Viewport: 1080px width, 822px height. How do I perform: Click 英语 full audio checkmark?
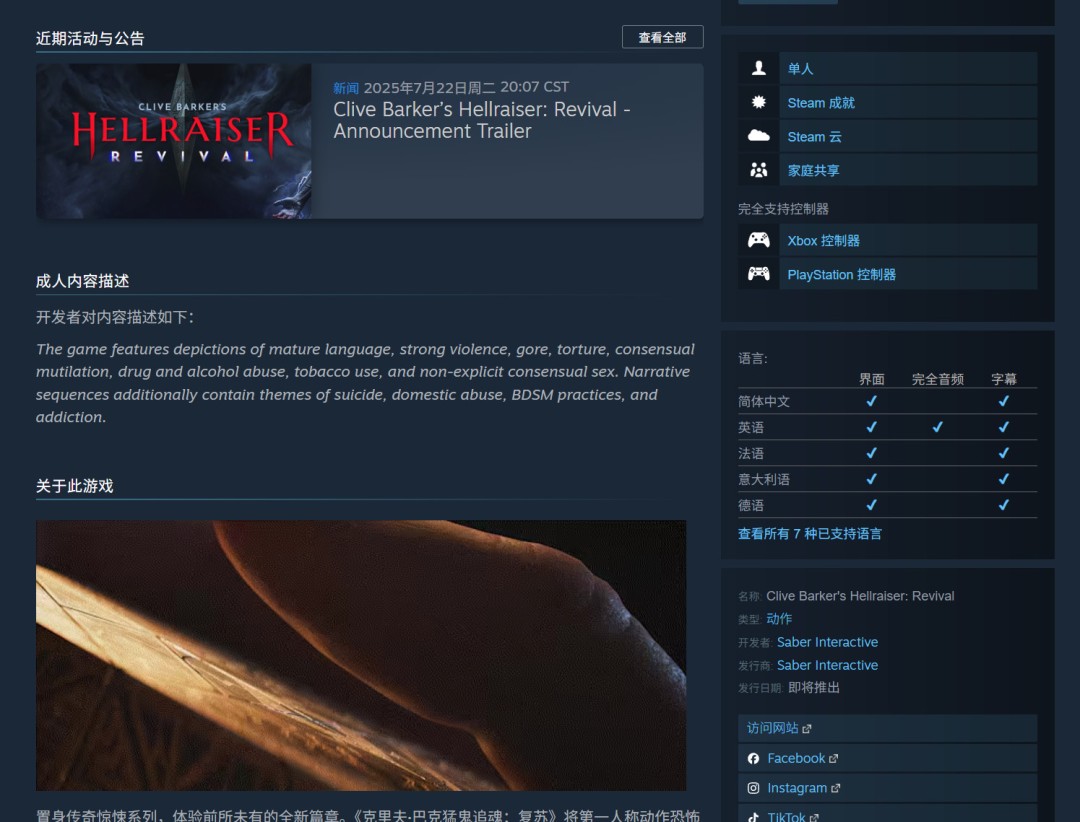pos(937,427)
